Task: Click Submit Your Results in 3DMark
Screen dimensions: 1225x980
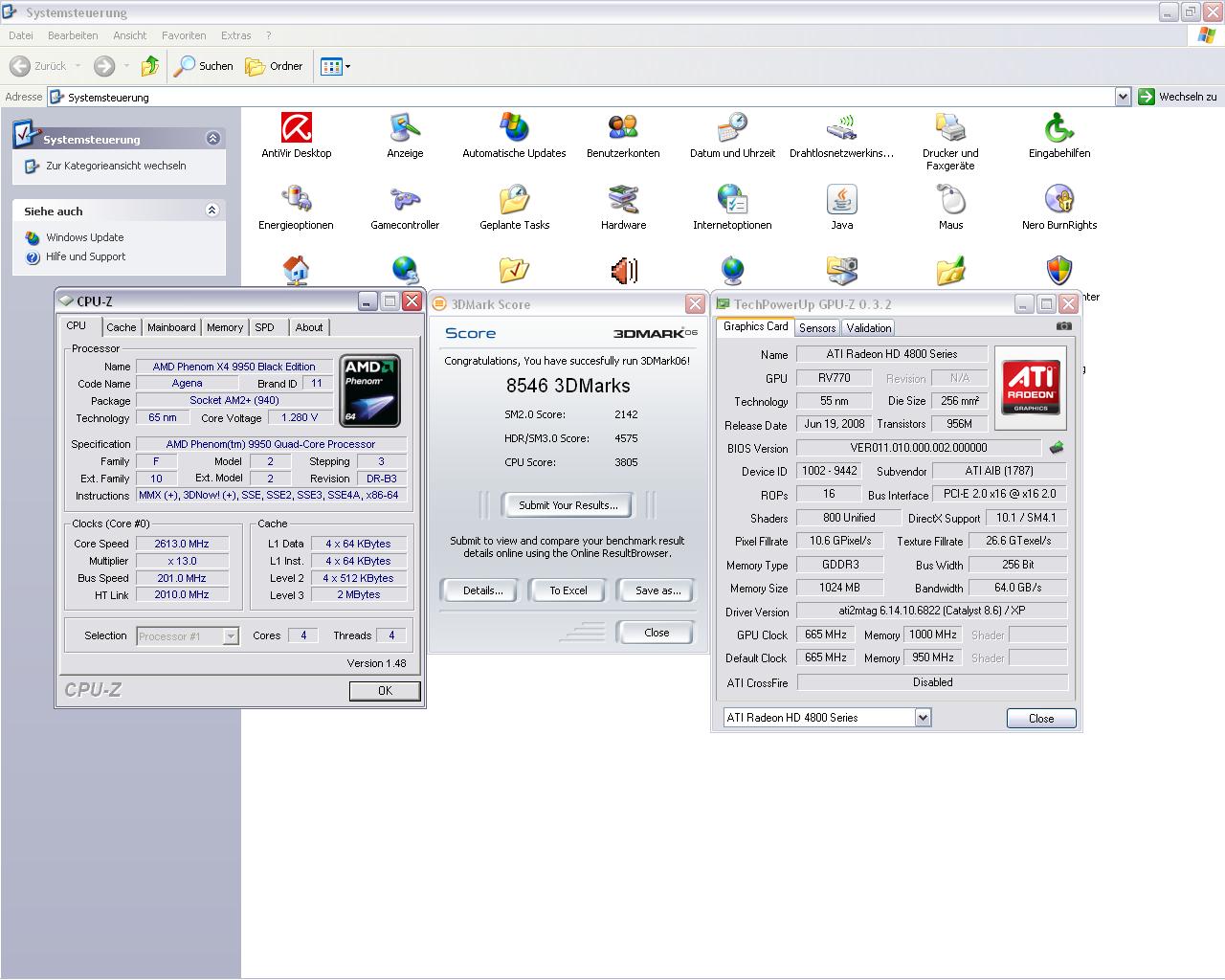Action: (568, 505)
